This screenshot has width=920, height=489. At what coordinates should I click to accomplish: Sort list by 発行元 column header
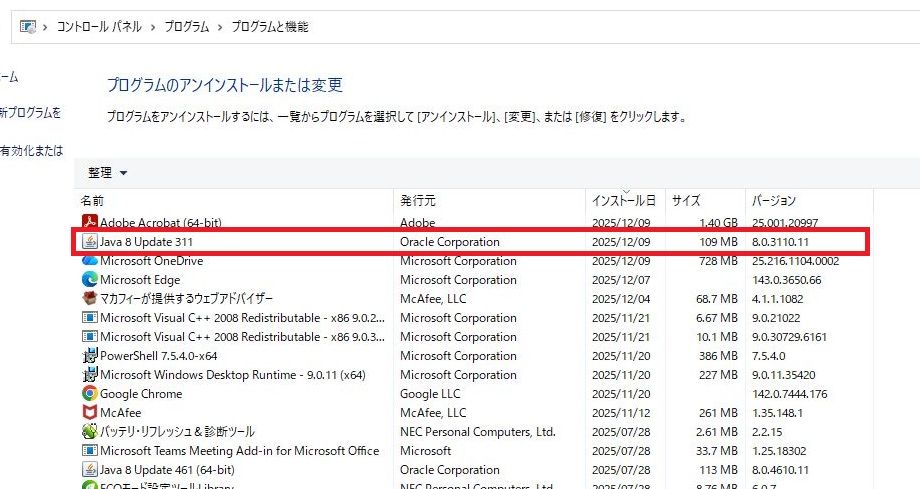tap(417, 201)
